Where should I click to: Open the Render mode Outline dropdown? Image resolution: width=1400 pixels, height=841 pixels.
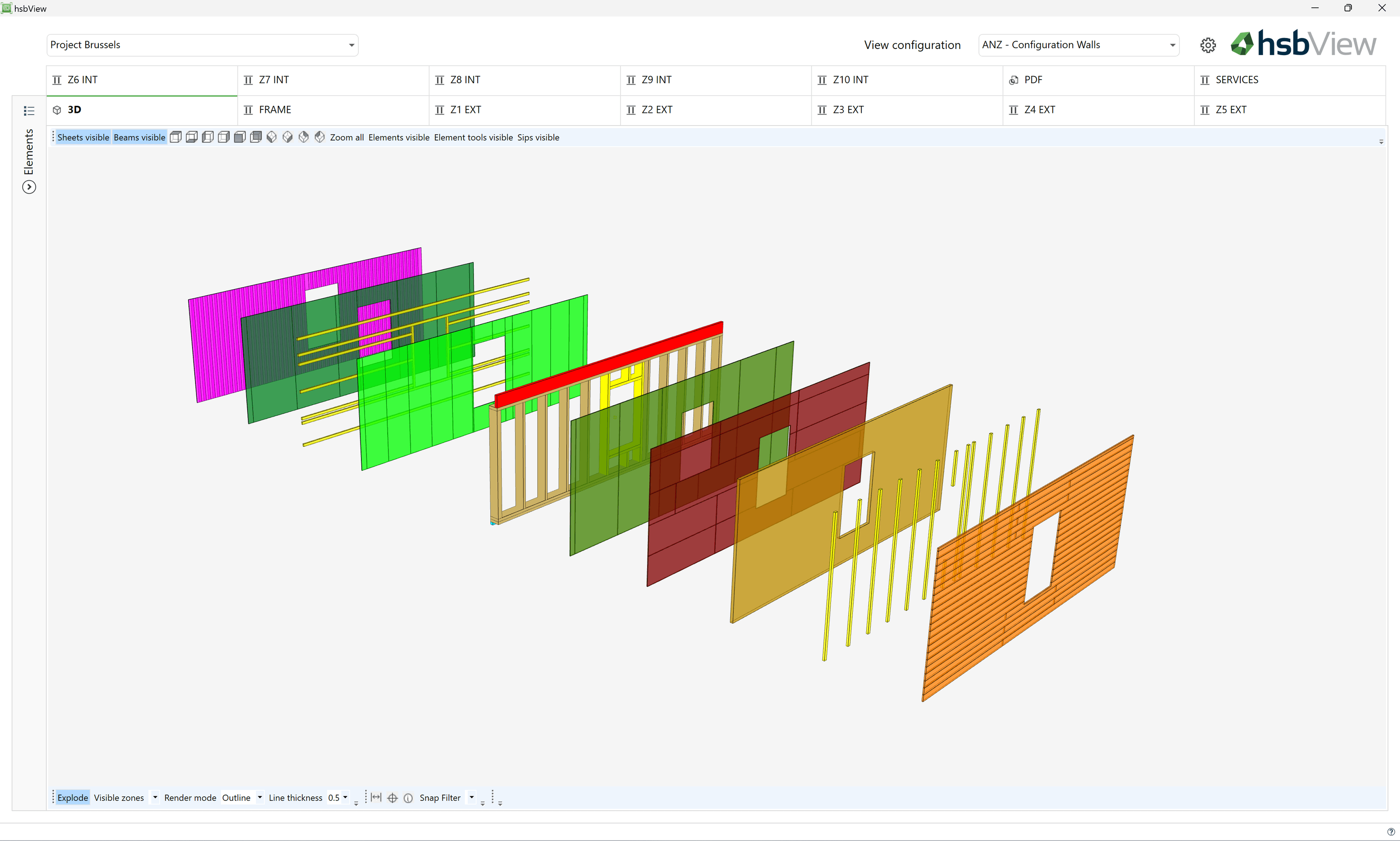point(242,798)
